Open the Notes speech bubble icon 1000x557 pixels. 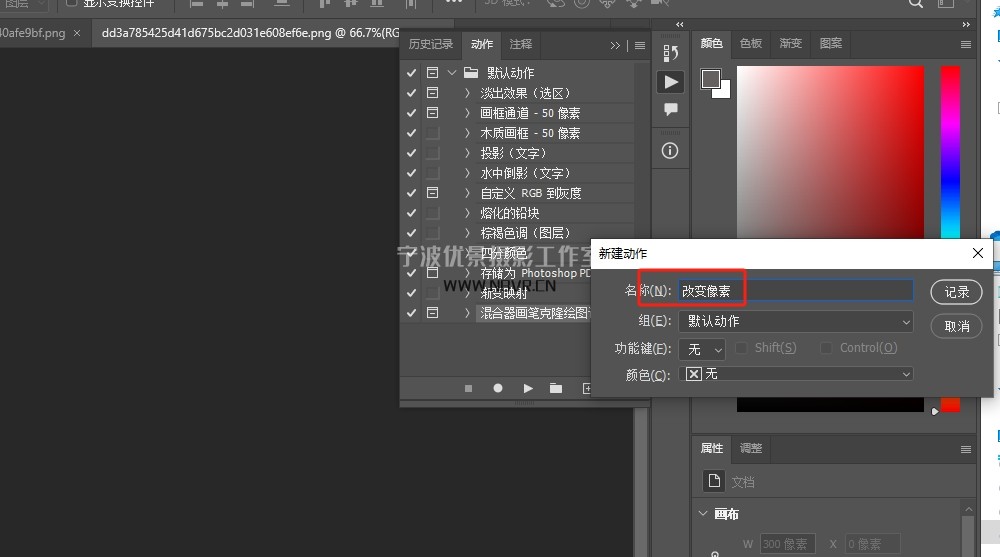pyautogui.click(x=670, y=109)
